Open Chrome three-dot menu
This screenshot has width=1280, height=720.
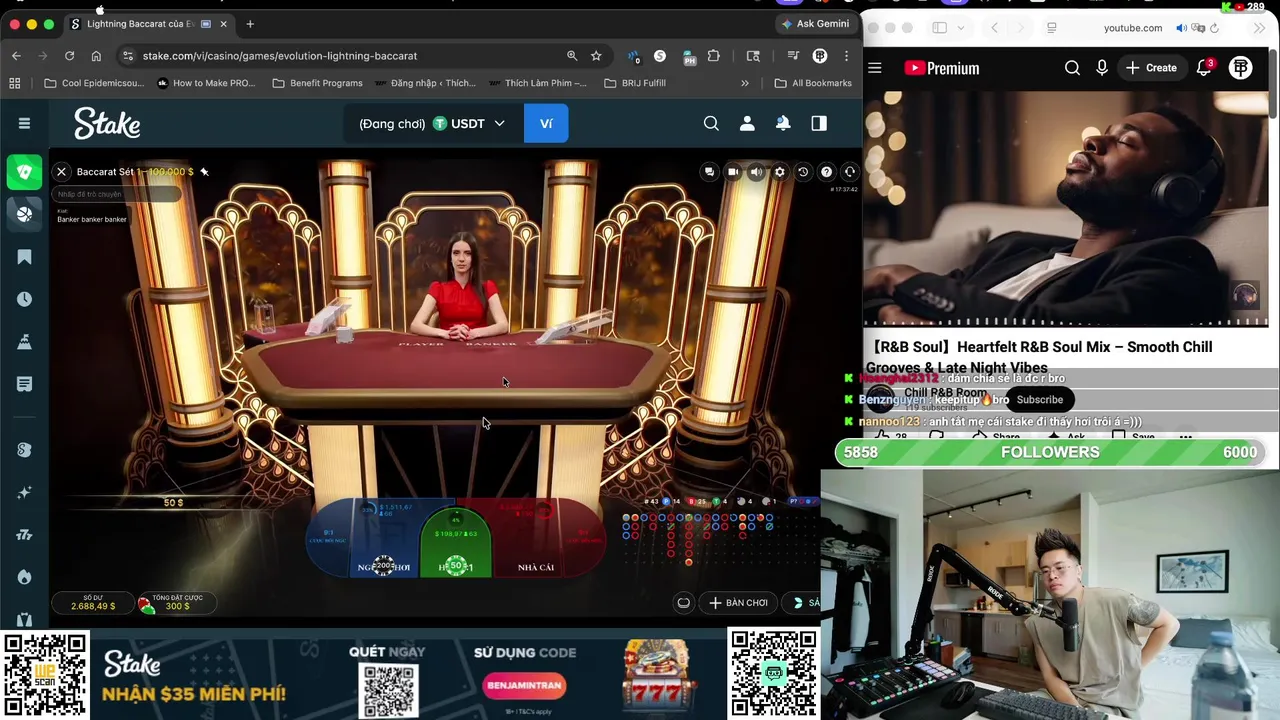click(x=846, y=56)
